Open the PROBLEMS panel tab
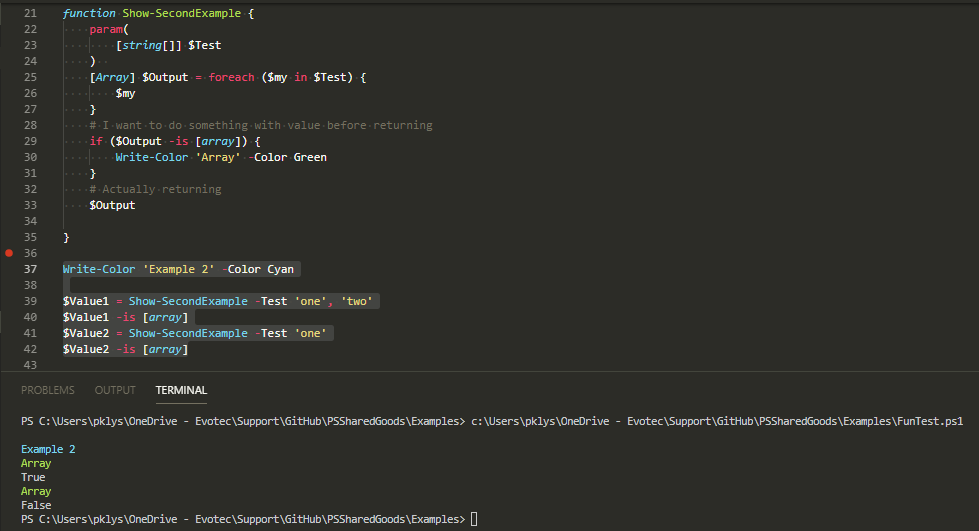Screen dimensions: 979x531 coord(47,390)
